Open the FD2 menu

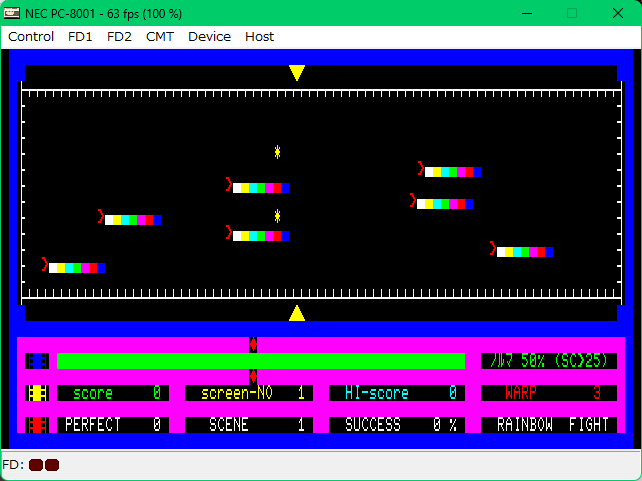[x=119, y=37]
